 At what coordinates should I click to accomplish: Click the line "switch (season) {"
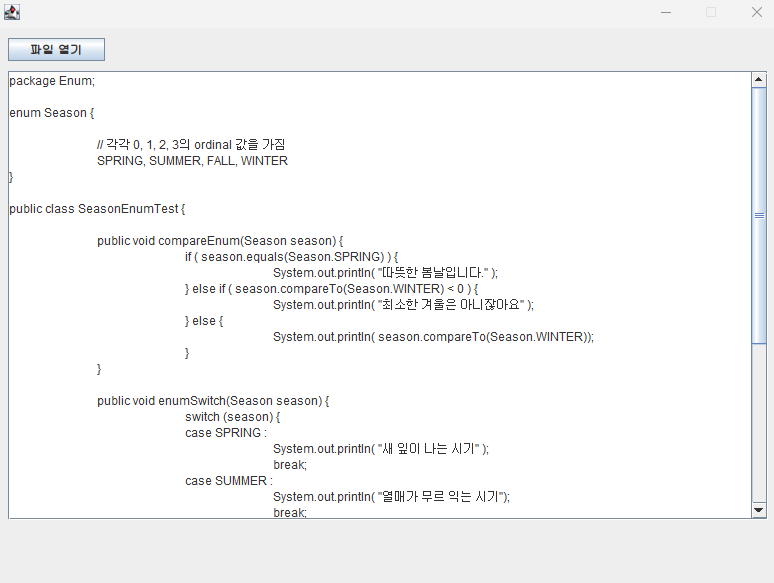tap(232, 417)
